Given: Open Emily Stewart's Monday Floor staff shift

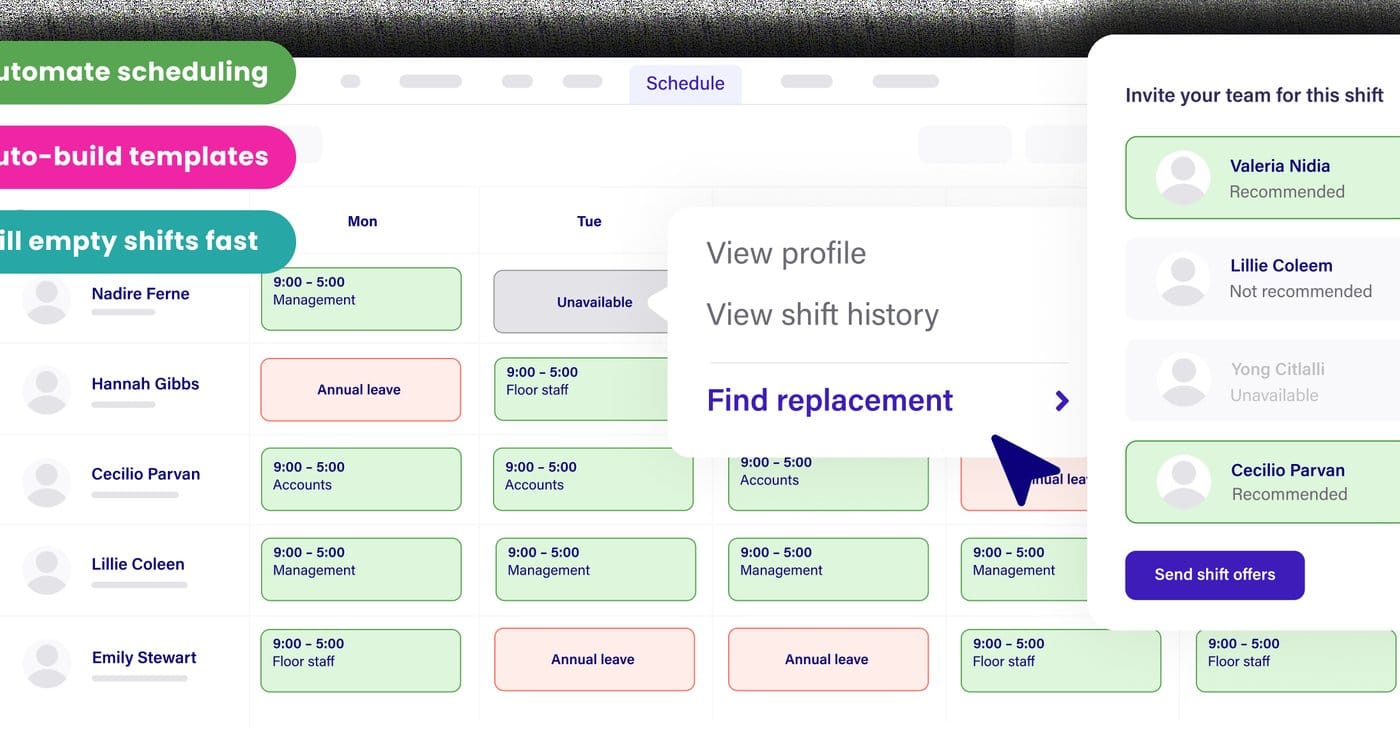Looking at the screenshot, I should (360, 660).
